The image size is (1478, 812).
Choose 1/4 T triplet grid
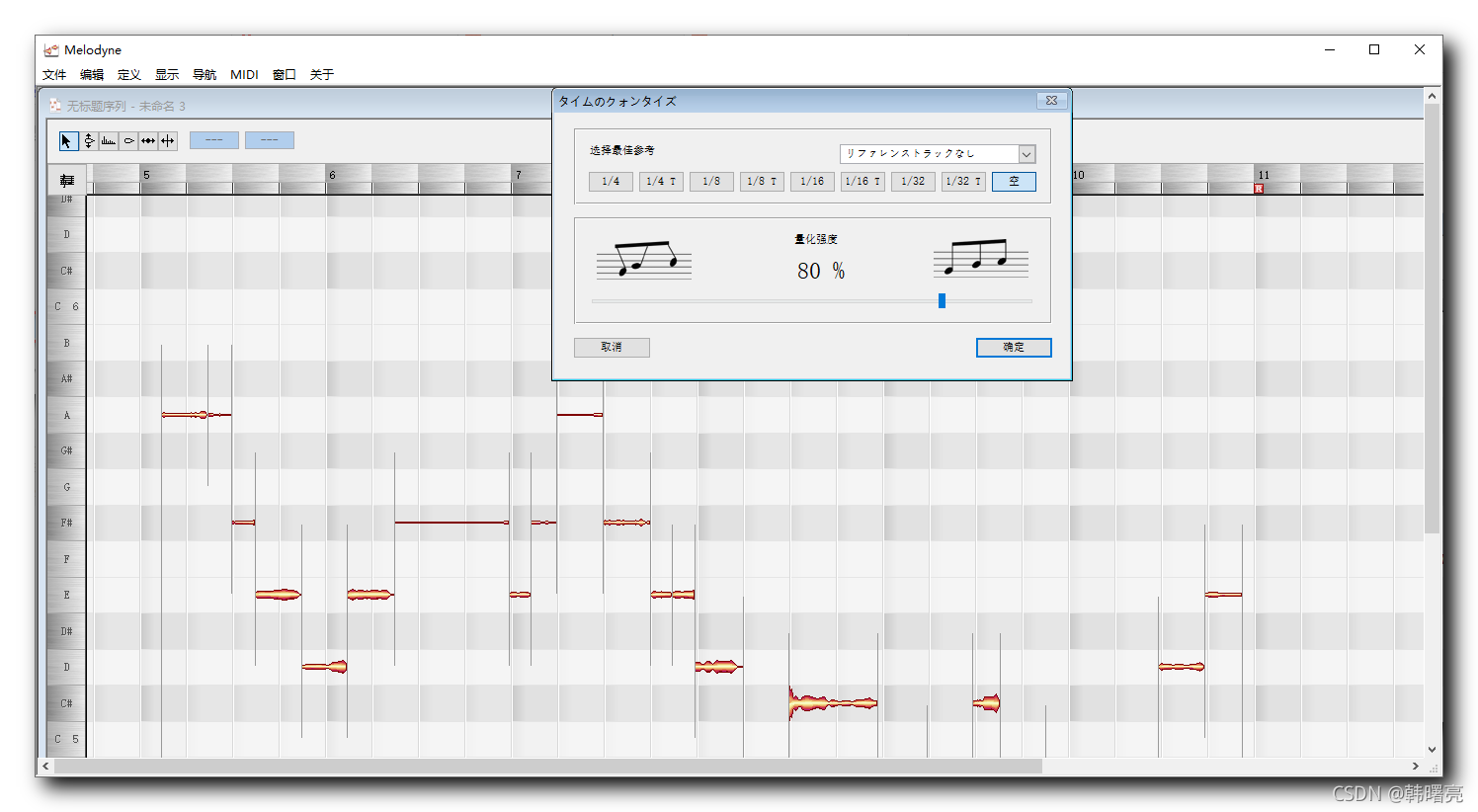point(661,182)
